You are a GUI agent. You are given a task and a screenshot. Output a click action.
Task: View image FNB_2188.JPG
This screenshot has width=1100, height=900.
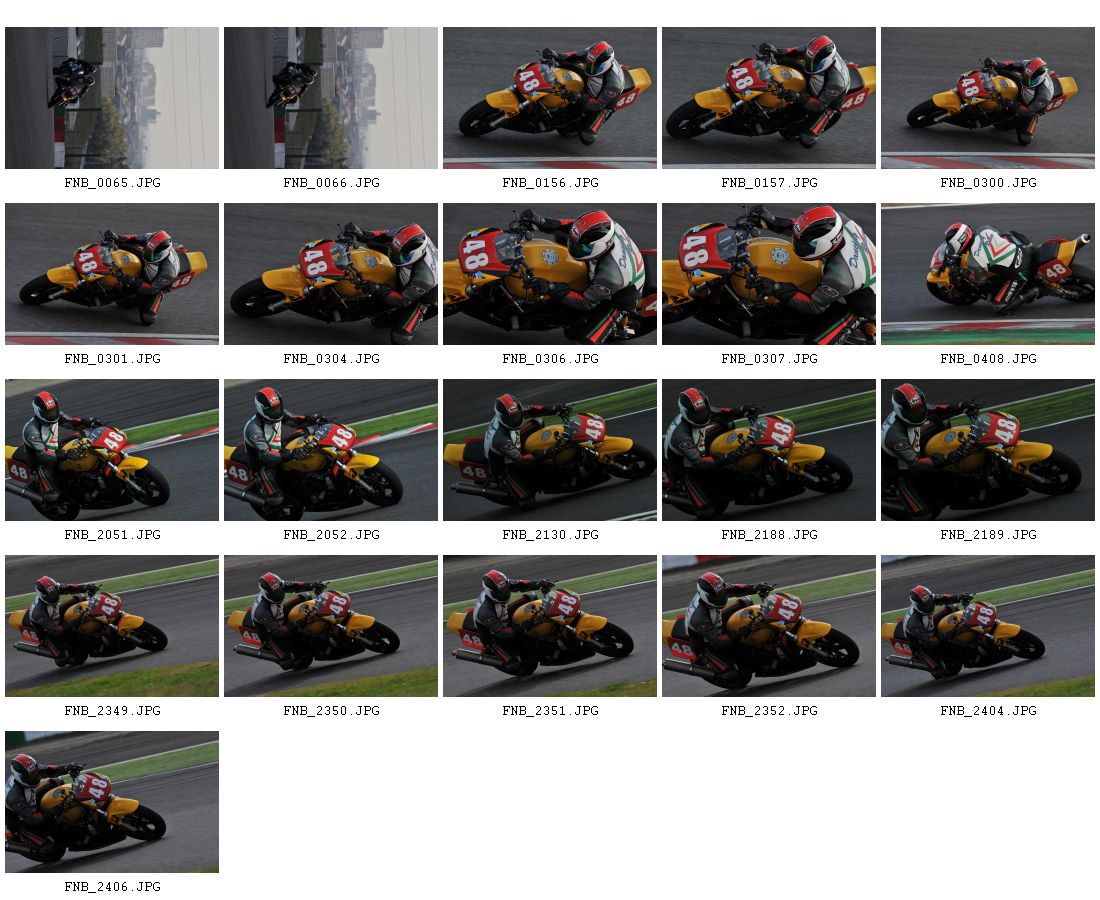(769, 450)
